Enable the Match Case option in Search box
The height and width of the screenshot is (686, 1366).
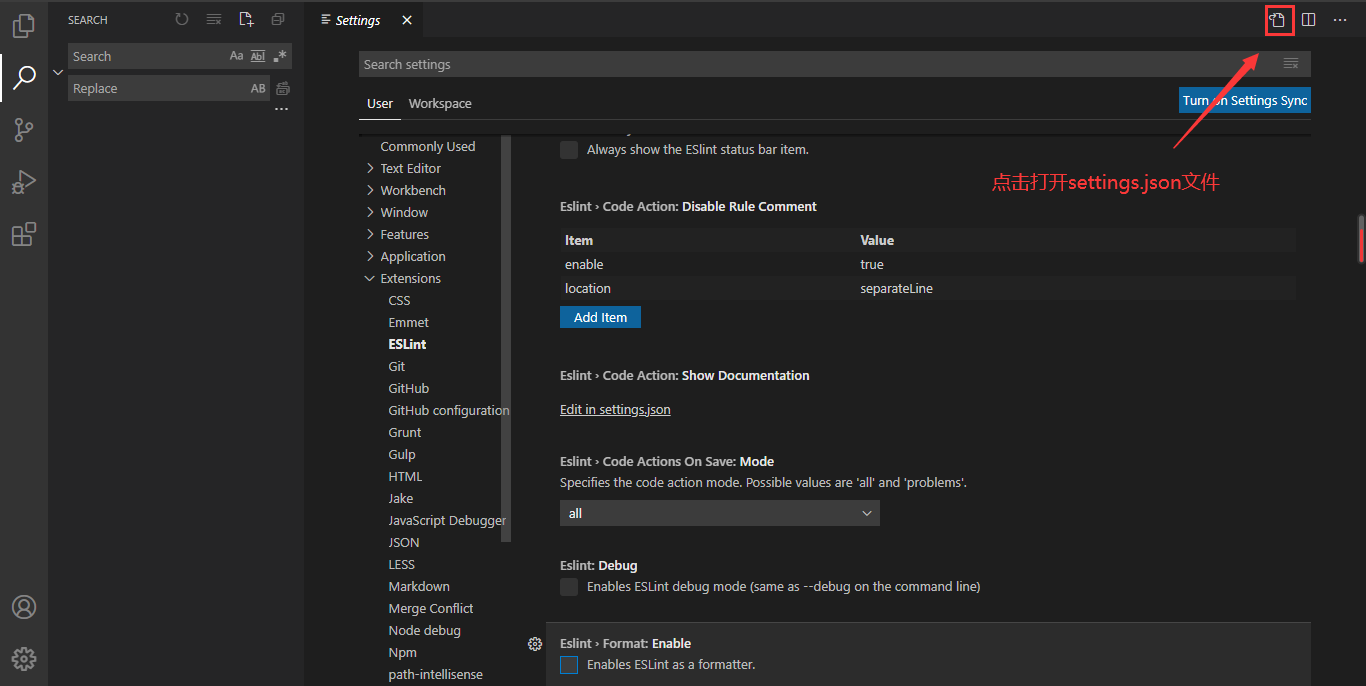point(236,56)
